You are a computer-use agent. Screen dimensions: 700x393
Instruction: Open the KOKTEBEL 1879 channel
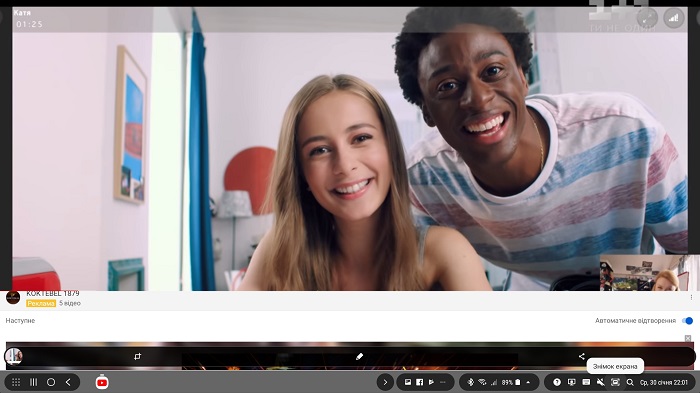[53, 293]
